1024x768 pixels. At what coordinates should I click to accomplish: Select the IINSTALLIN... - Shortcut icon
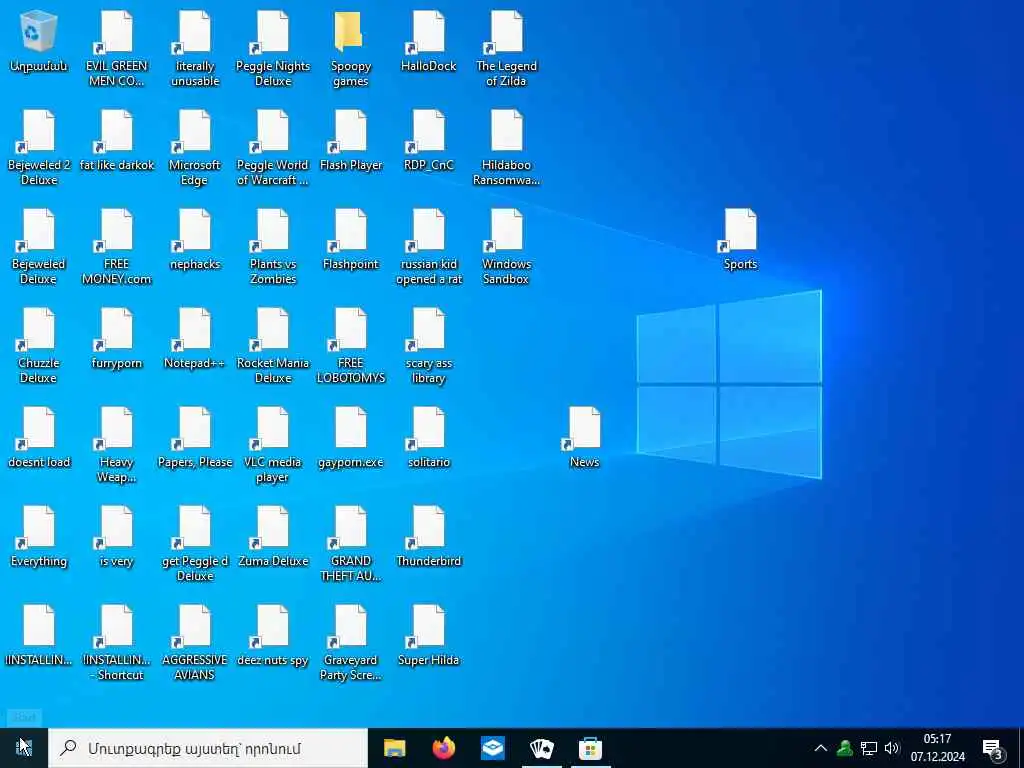(117, 643)
